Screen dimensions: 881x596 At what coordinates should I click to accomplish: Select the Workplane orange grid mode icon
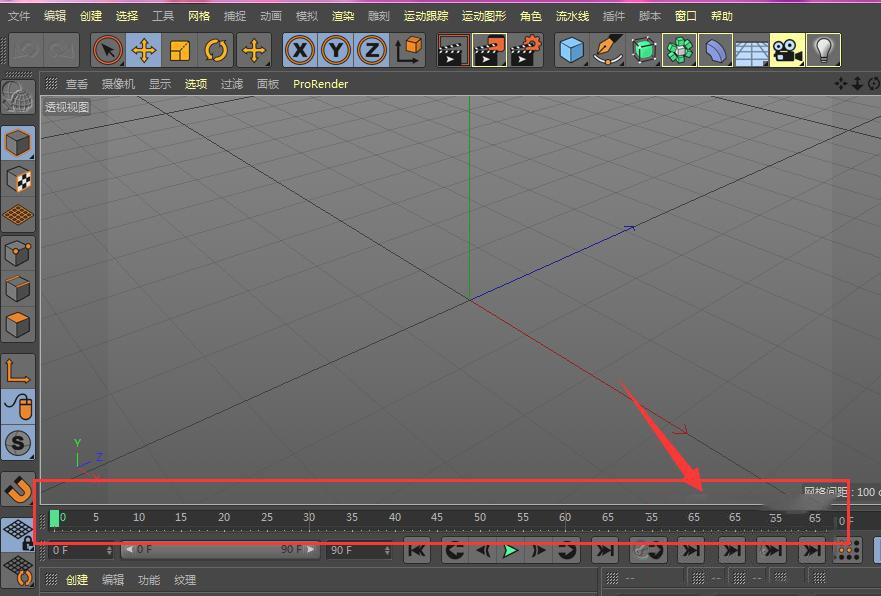point(17,215)
